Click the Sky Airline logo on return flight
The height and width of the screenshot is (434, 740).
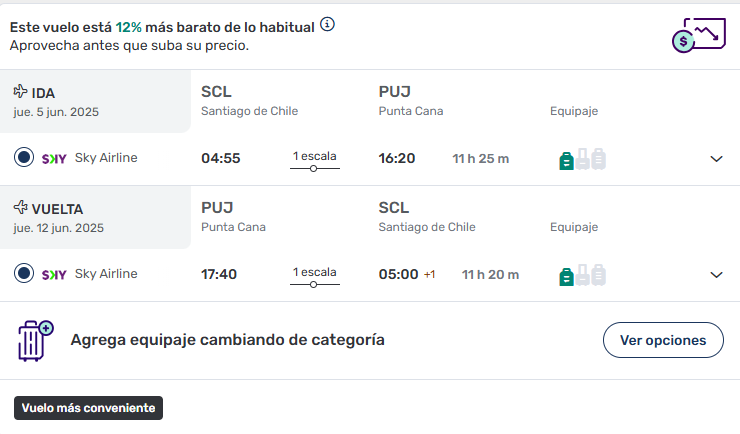tap(54, 275)
